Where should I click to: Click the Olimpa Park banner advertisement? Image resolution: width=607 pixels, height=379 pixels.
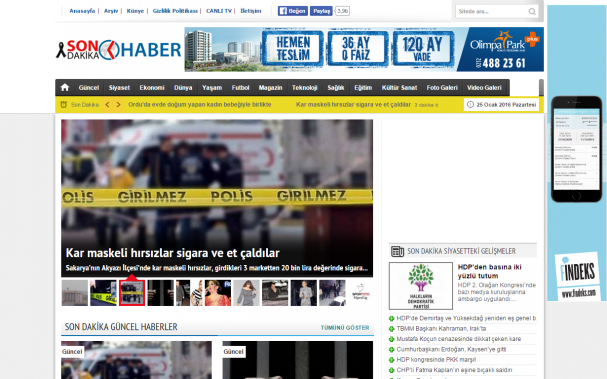coord(364,49)
